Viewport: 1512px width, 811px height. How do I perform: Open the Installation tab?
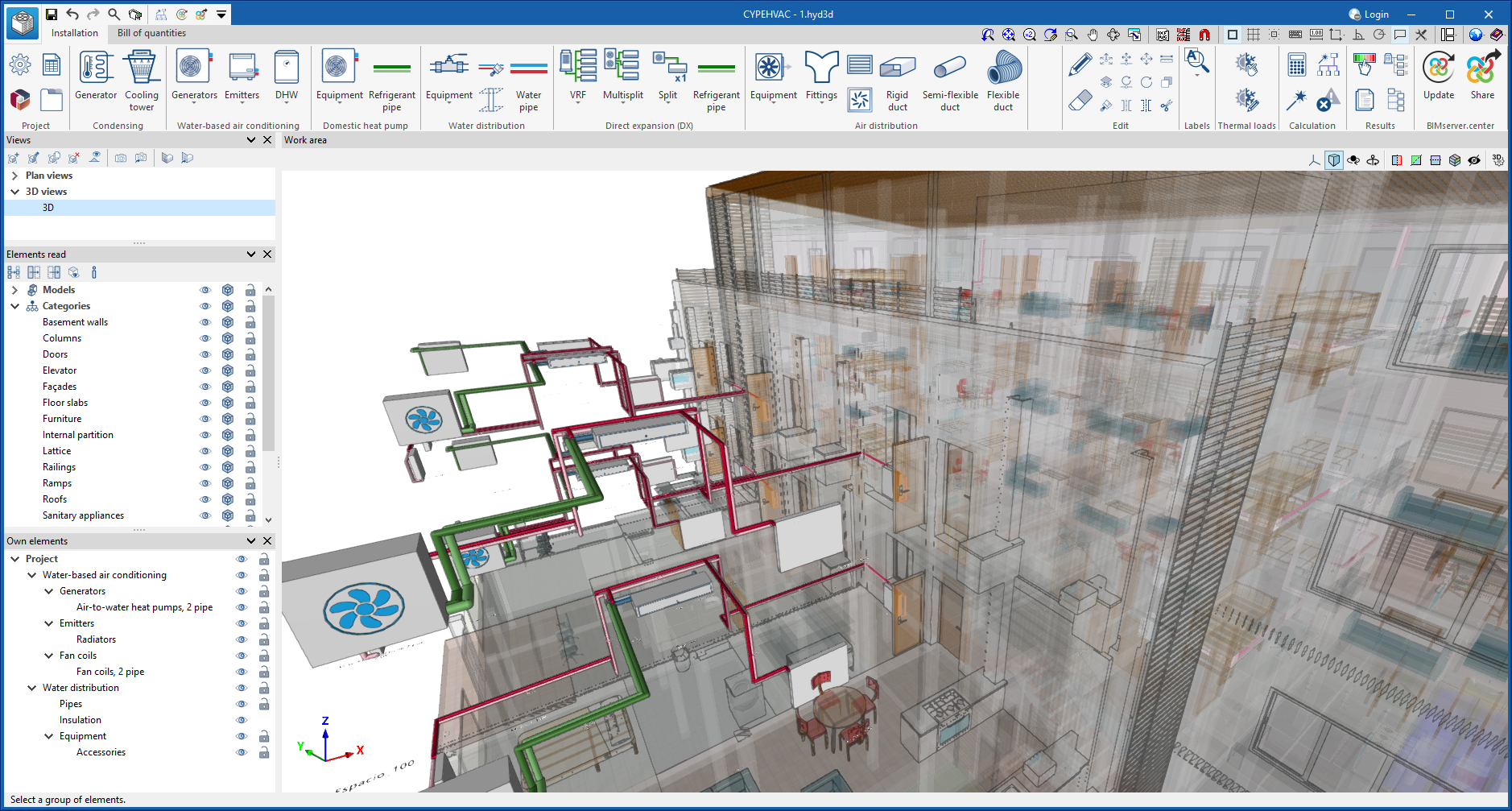click(x=74, y=33)
